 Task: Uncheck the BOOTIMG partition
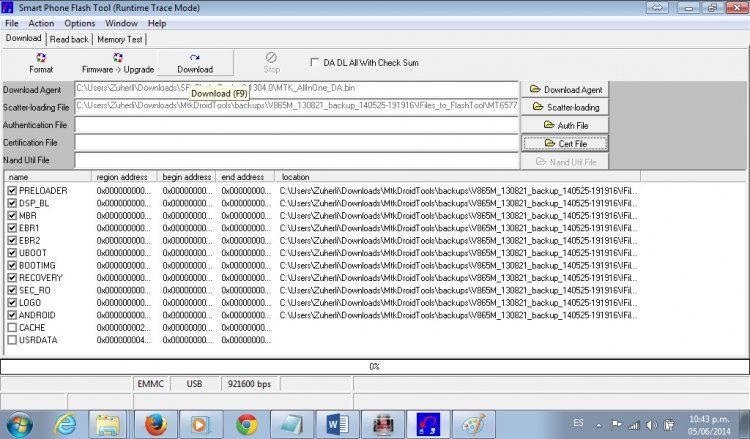click(12, 265)
